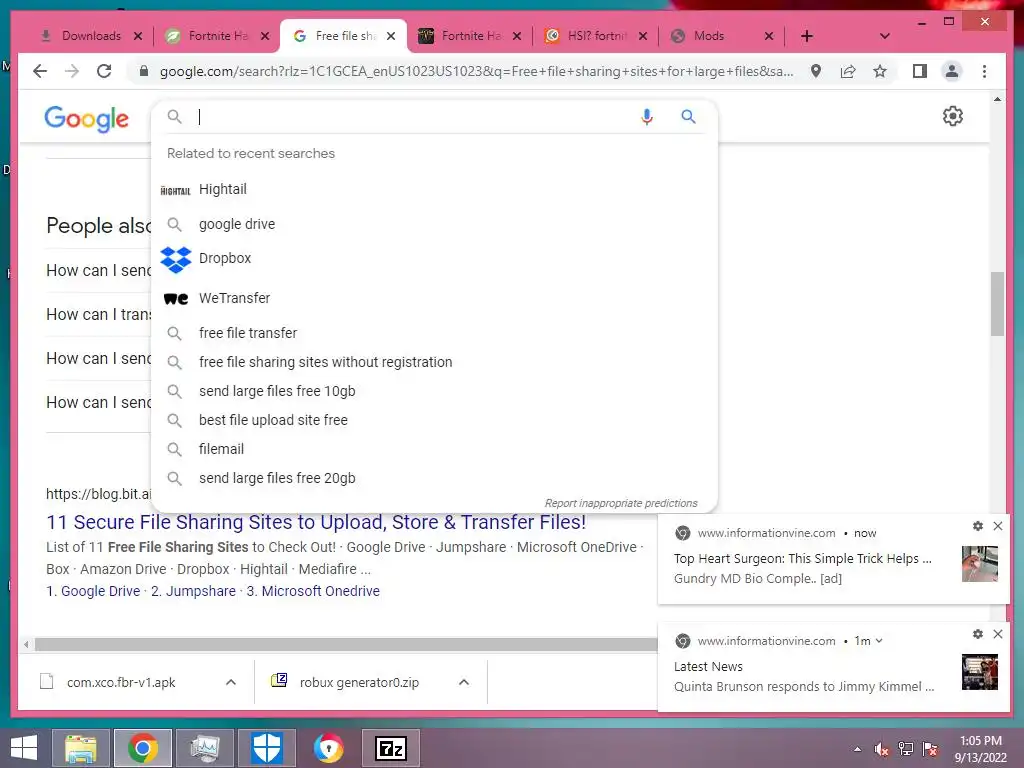Viewport: 1024px width, 768px height.
Task: Click Report inappropriate predictions
Action: click(621, 504)
